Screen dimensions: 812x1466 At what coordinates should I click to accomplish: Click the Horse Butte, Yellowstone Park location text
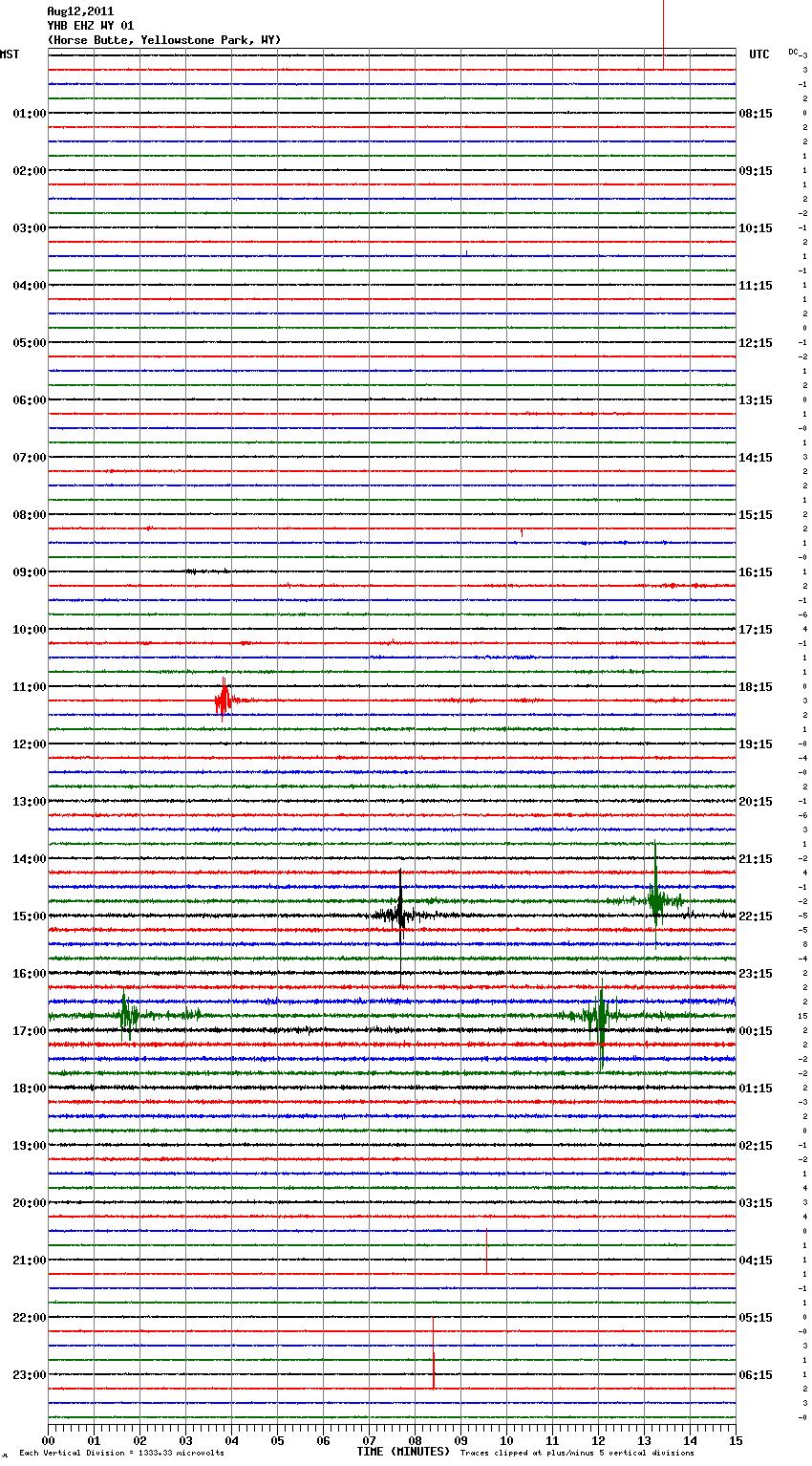tap(164, 40)
